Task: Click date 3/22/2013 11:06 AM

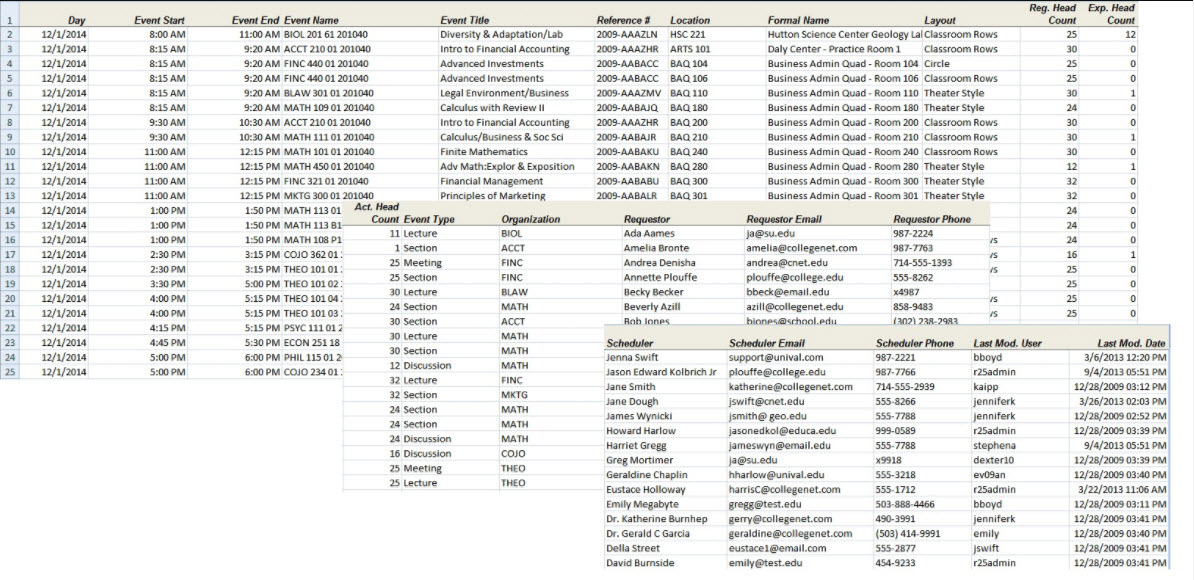Action: pos(1122,489)
